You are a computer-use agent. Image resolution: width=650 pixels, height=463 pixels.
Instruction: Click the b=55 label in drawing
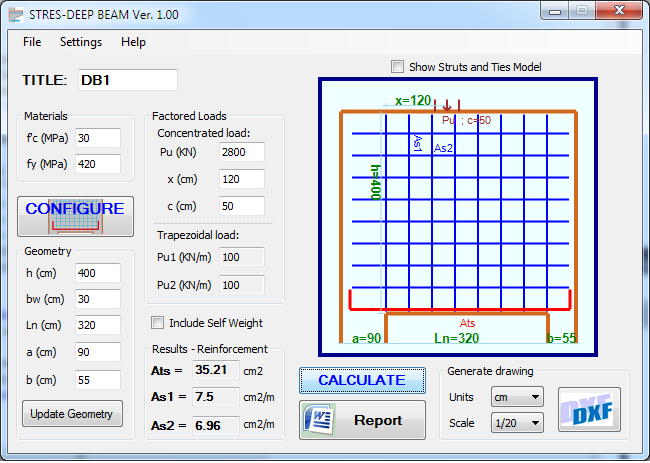(561, 338)
